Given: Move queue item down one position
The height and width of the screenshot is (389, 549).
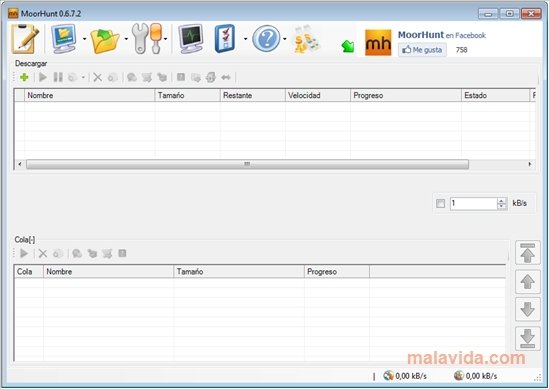Looking at the screenshot, I should pos(527,309).
